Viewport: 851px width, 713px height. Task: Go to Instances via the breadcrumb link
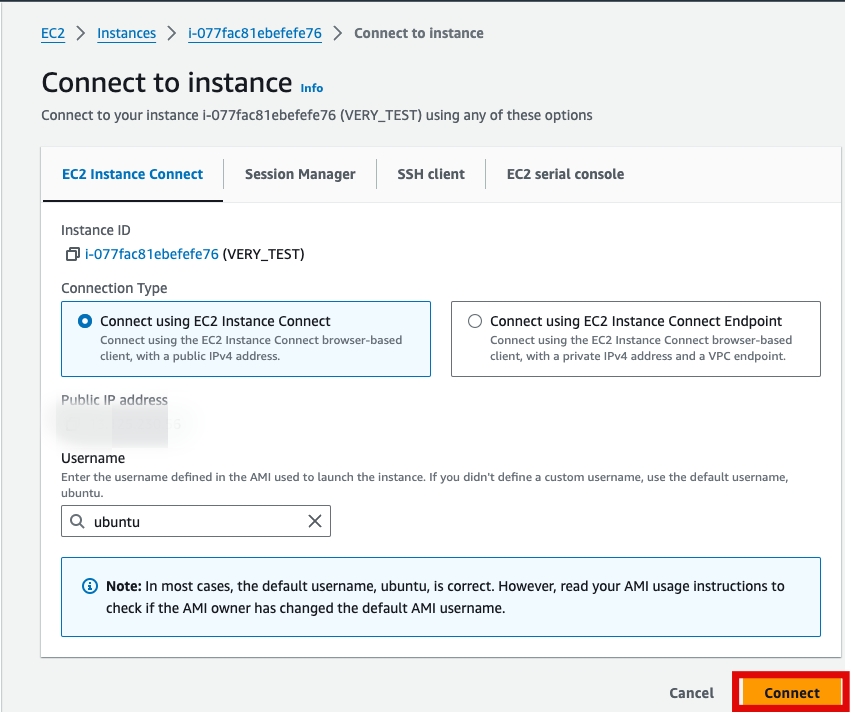126,33
